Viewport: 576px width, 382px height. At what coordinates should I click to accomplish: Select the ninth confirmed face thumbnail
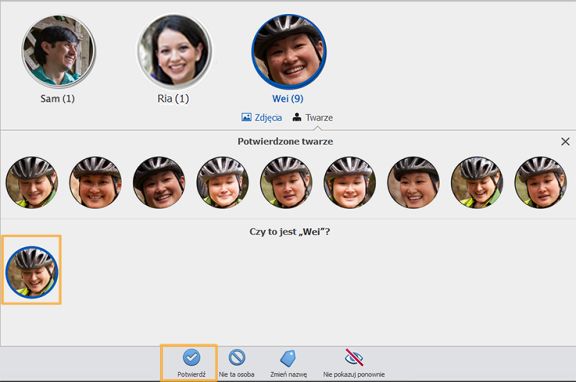[540, 182]
